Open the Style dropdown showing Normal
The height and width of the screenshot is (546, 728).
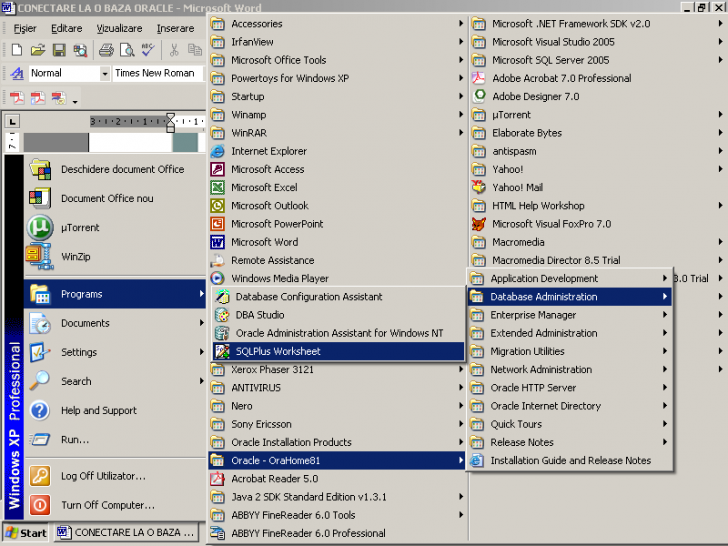pyautogui.click(x=105, y=73)
